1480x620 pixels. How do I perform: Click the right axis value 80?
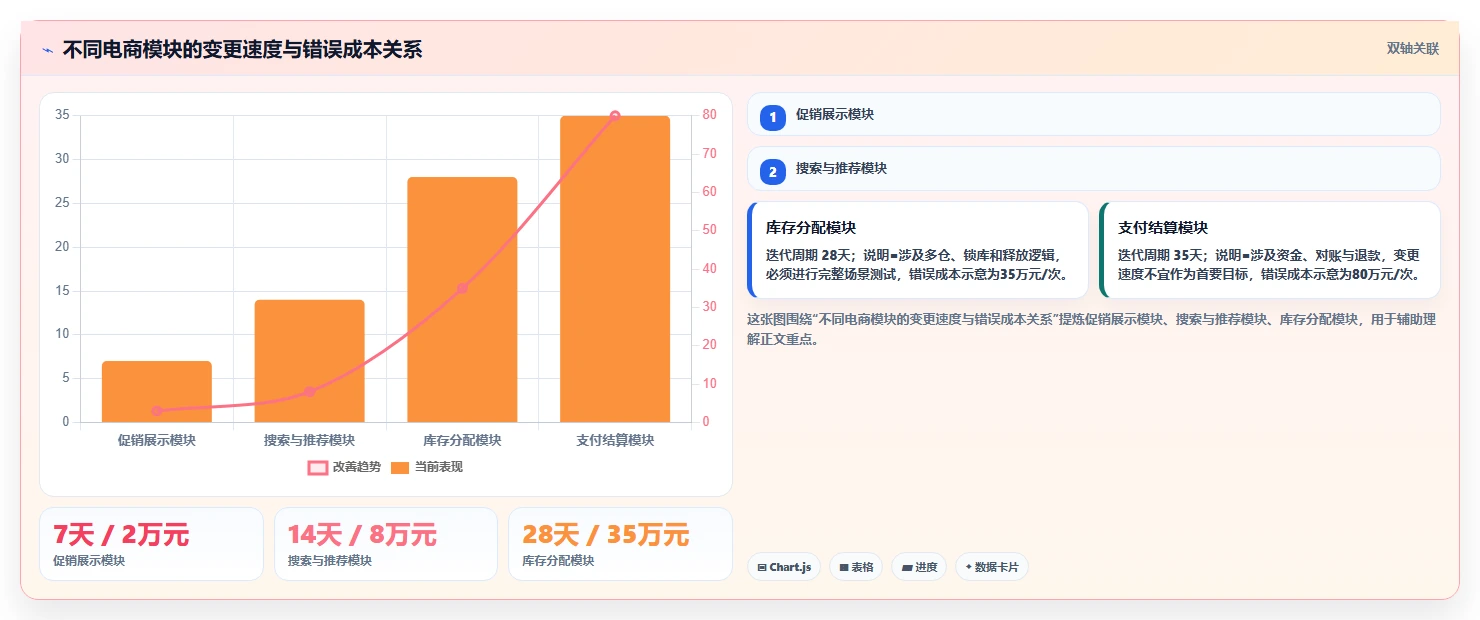coord(709,115)
